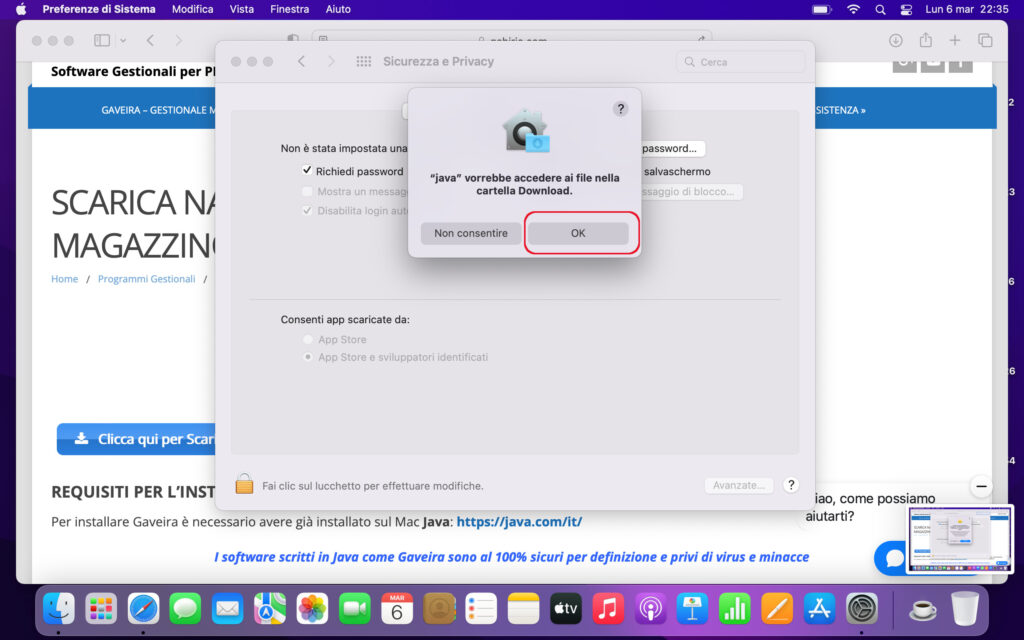
Task: Open the Vista menu
Action: tap(242, 9)
